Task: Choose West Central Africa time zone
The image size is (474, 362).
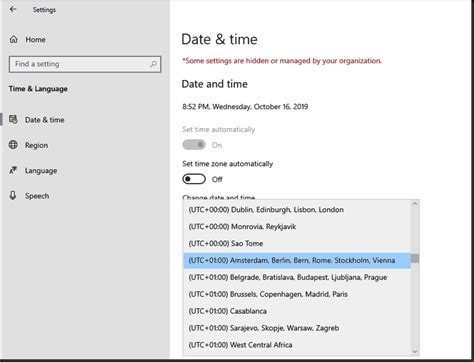Action: (x=297, y=345)
